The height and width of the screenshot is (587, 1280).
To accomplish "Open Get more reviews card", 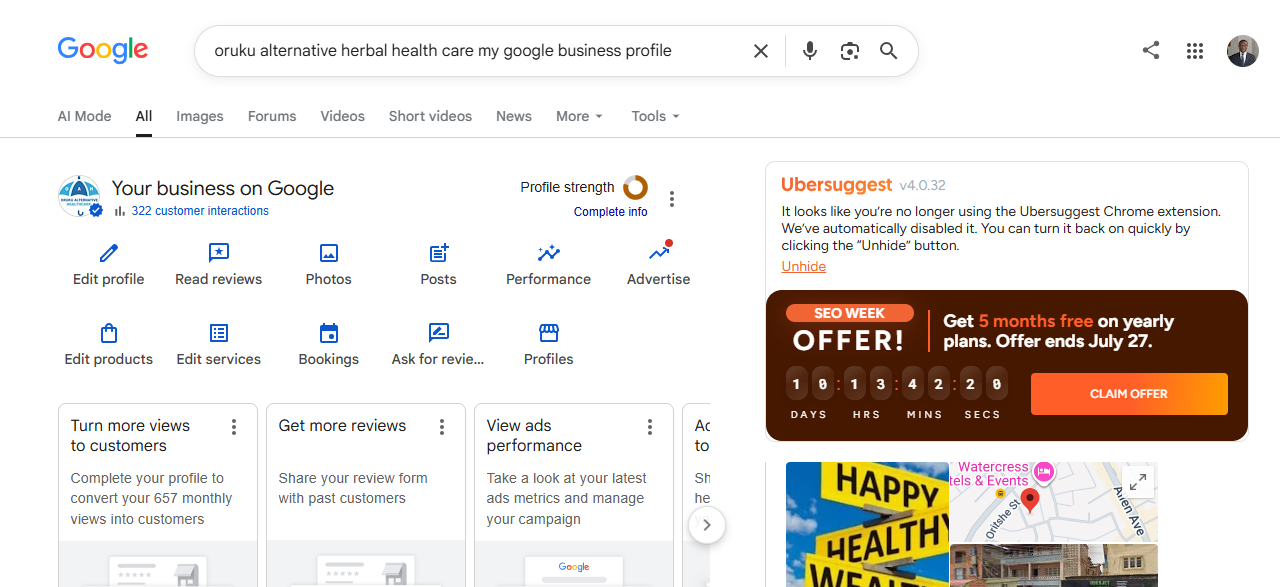I will click(x=366, y=495).
